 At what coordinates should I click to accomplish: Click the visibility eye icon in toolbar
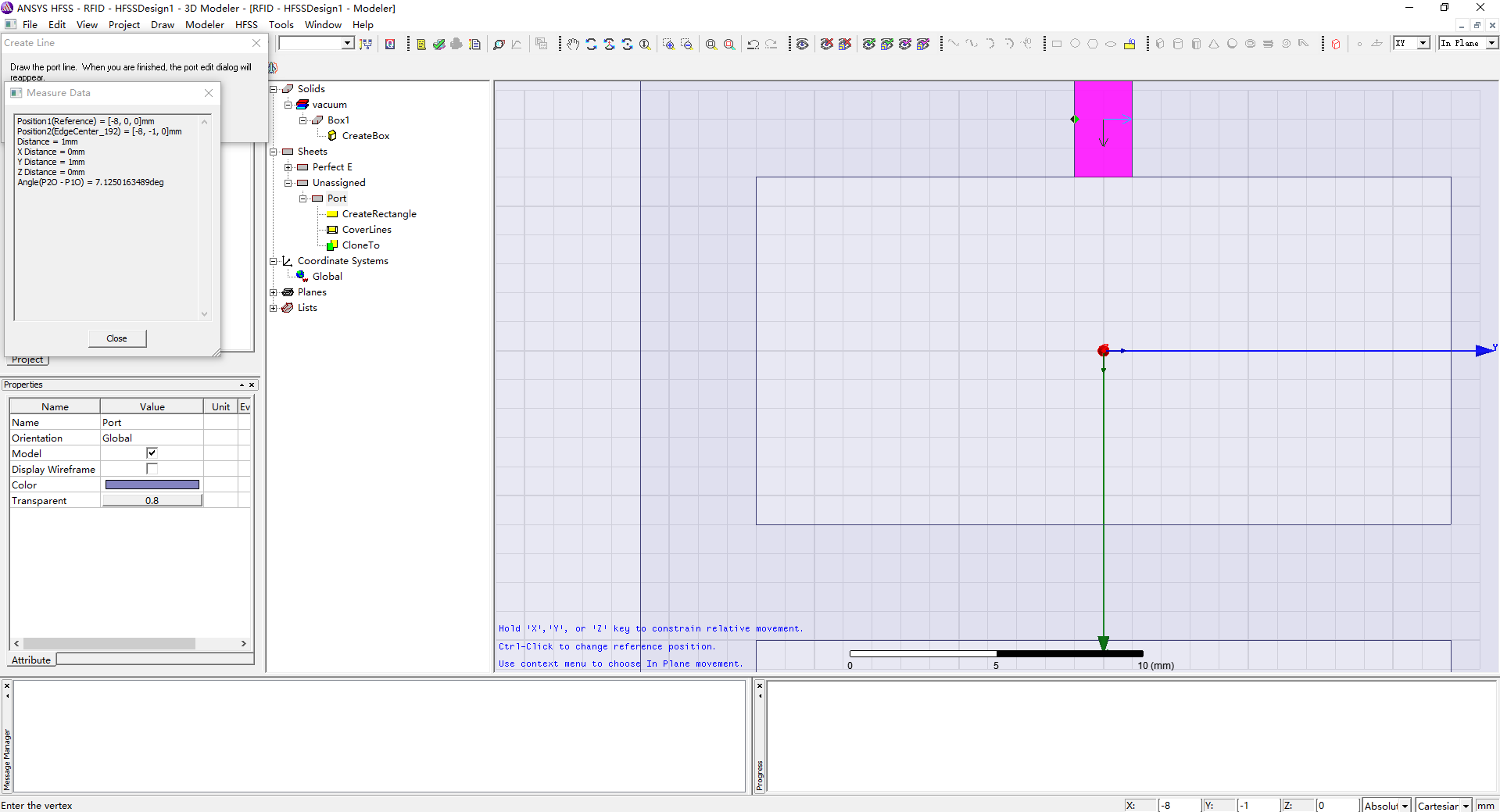point(802,44)
